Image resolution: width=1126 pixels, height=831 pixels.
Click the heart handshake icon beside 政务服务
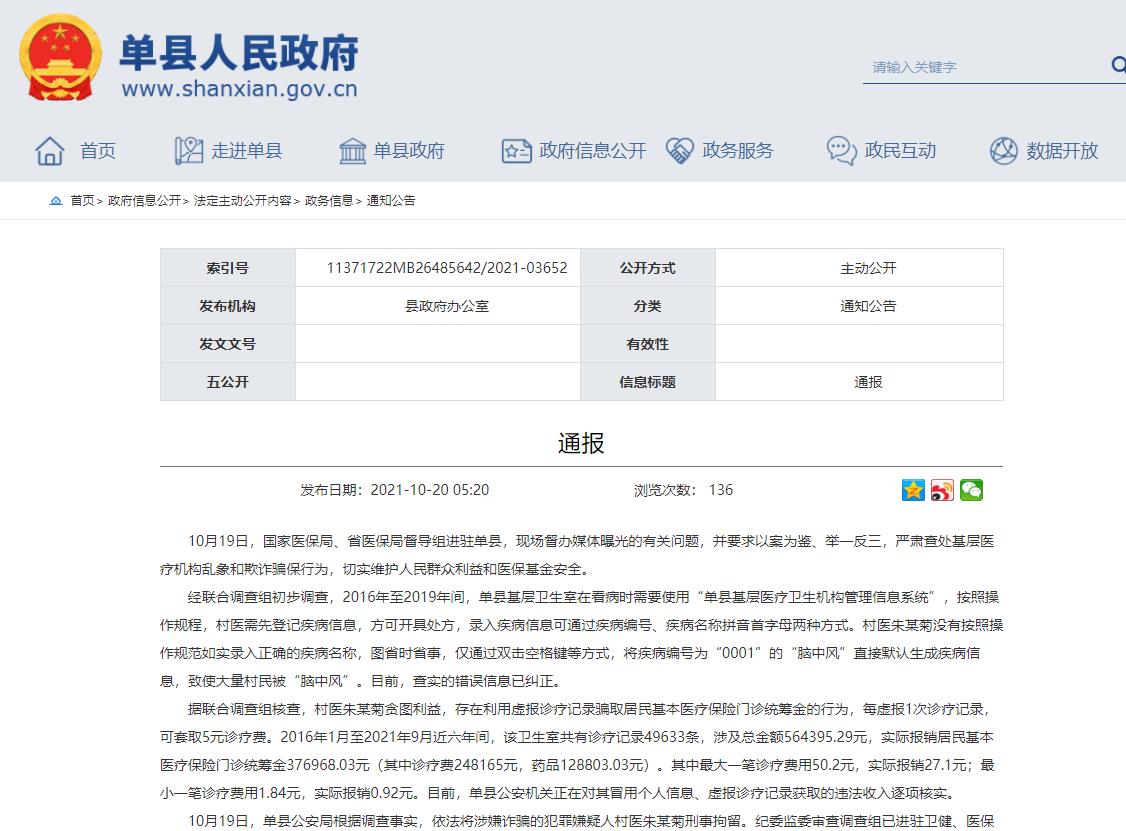coord(680,151)
